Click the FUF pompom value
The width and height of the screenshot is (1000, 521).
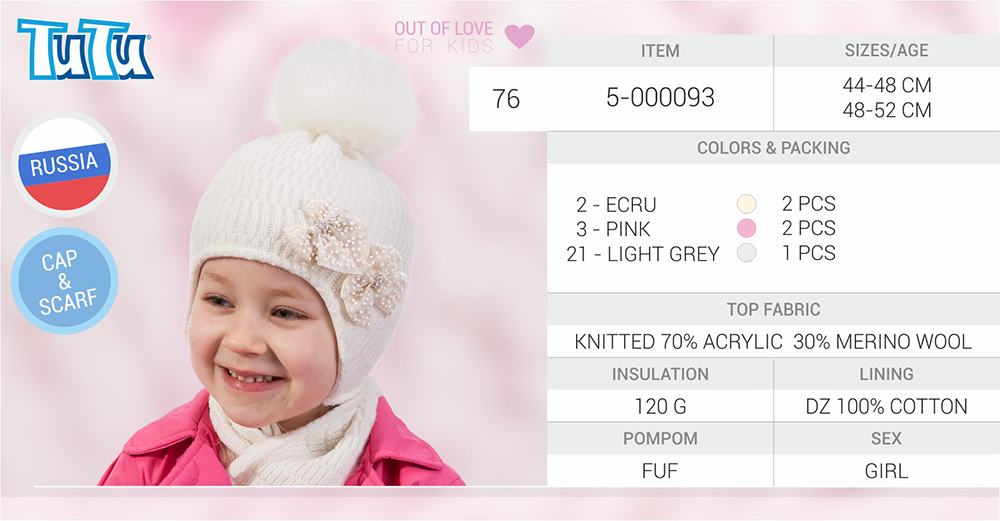660,471
